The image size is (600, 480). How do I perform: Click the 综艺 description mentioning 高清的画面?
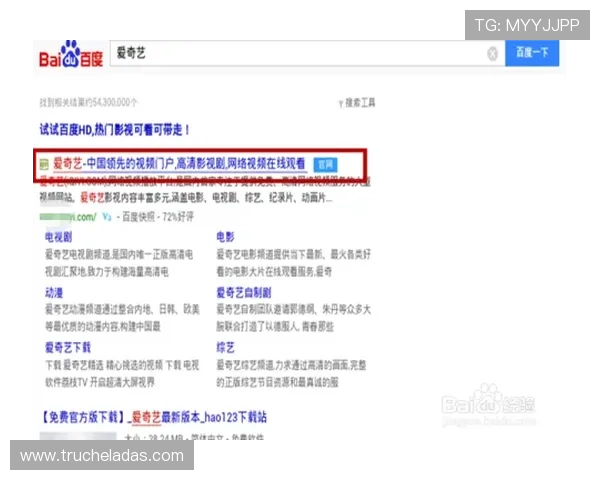point(292,373)
